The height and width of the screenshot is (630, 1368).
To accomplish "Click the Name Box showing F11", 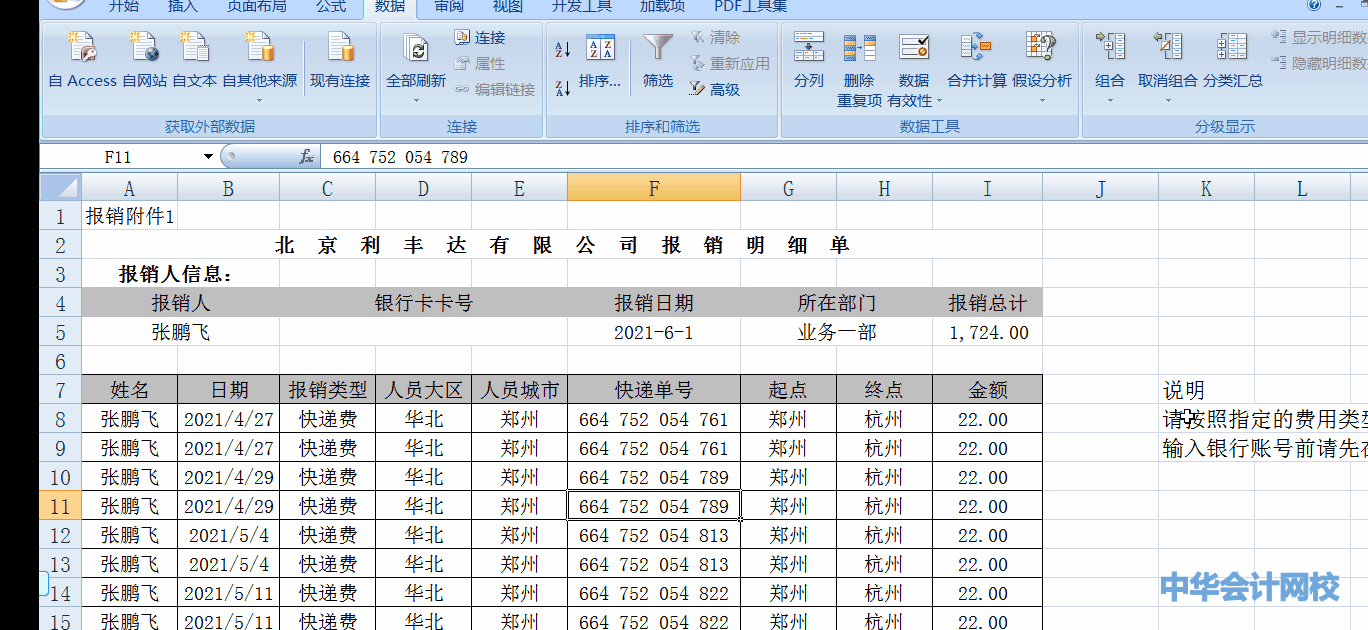I will click(x=118, y=157).
